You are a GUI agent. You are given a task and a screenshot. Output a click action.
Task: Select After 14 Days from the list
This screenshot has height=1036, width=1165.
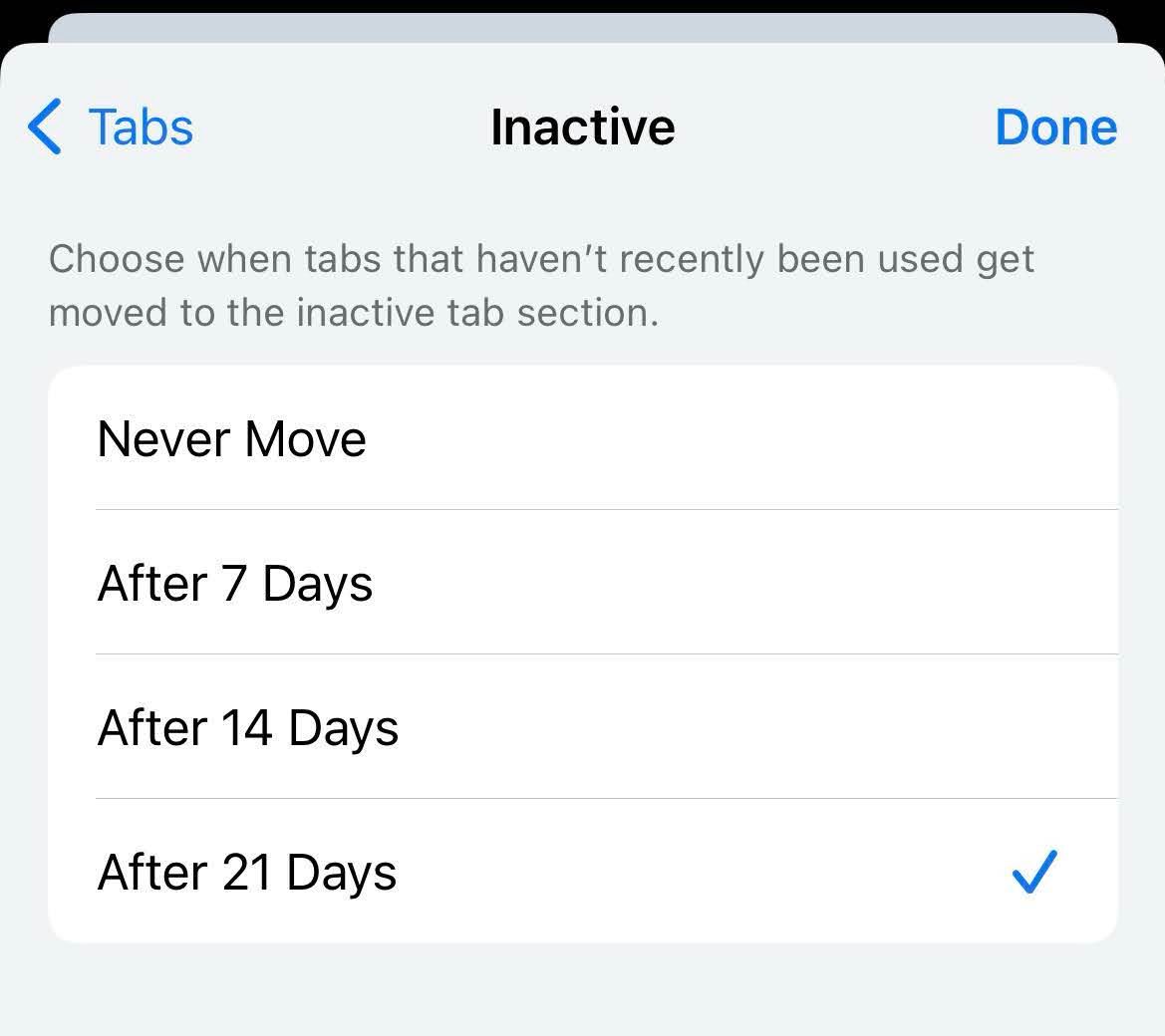(x=247, y=727)
